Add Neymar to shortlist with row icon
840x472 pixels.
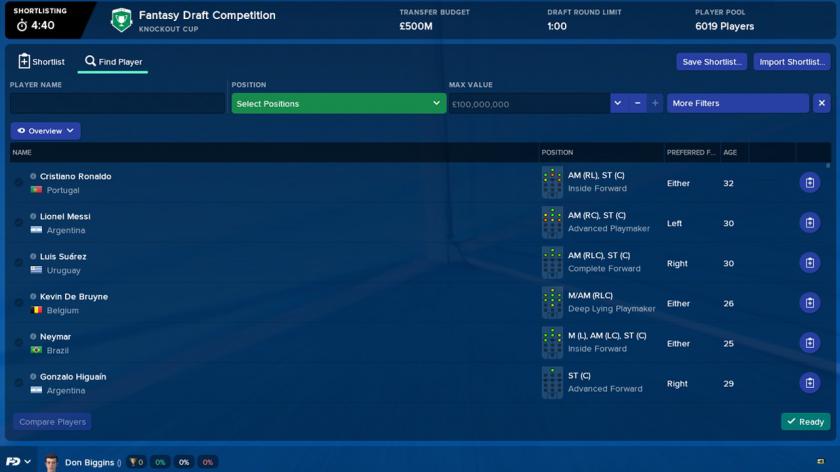coord(809,343)
